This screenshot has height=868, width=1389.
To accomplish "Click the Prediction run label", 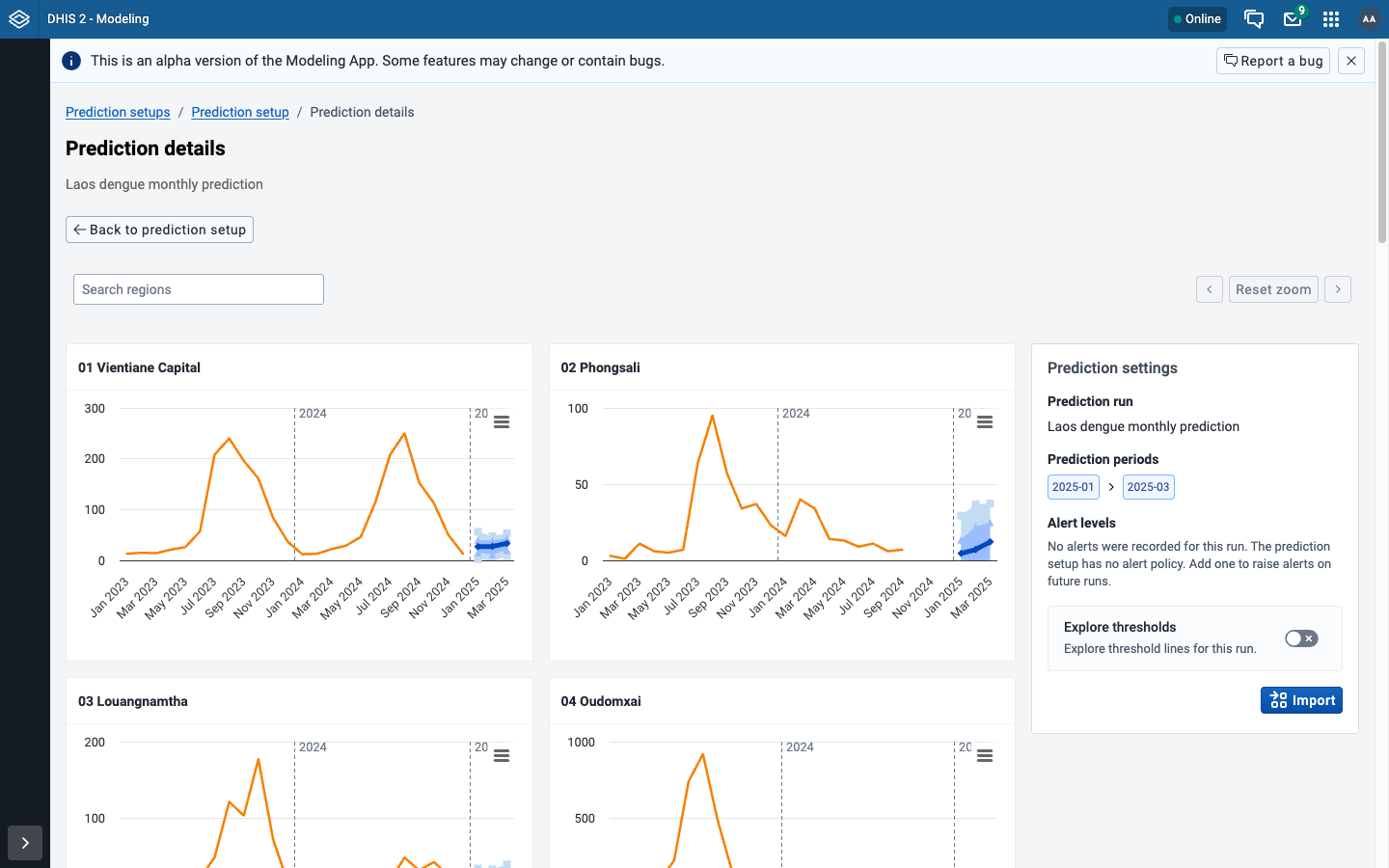I will coord(1090,401).
